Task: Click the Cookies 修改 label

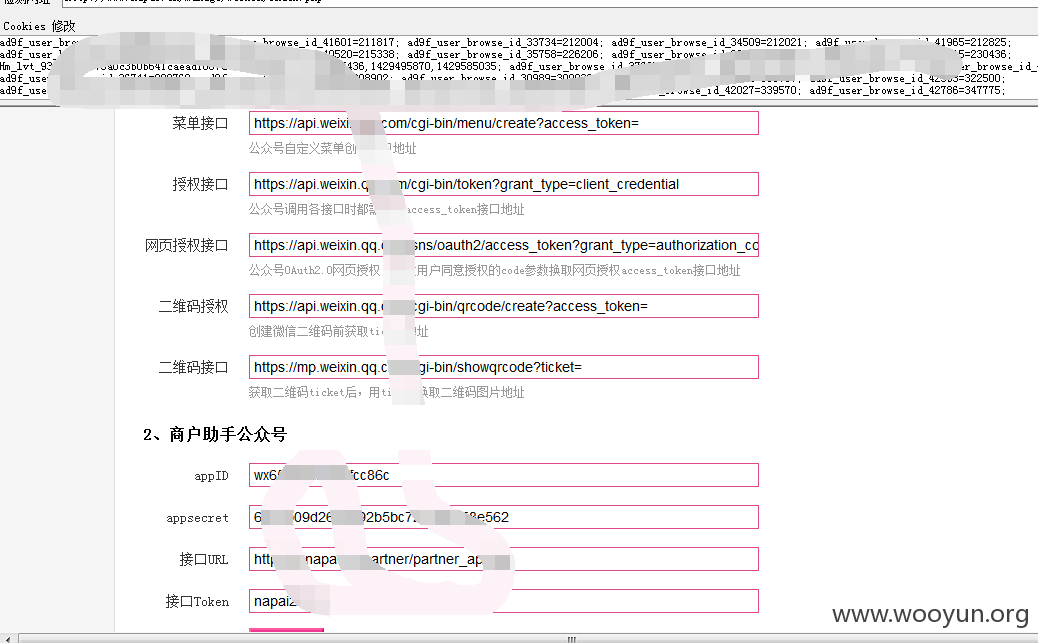Action: pyautogui.click(x=39, y=26)
